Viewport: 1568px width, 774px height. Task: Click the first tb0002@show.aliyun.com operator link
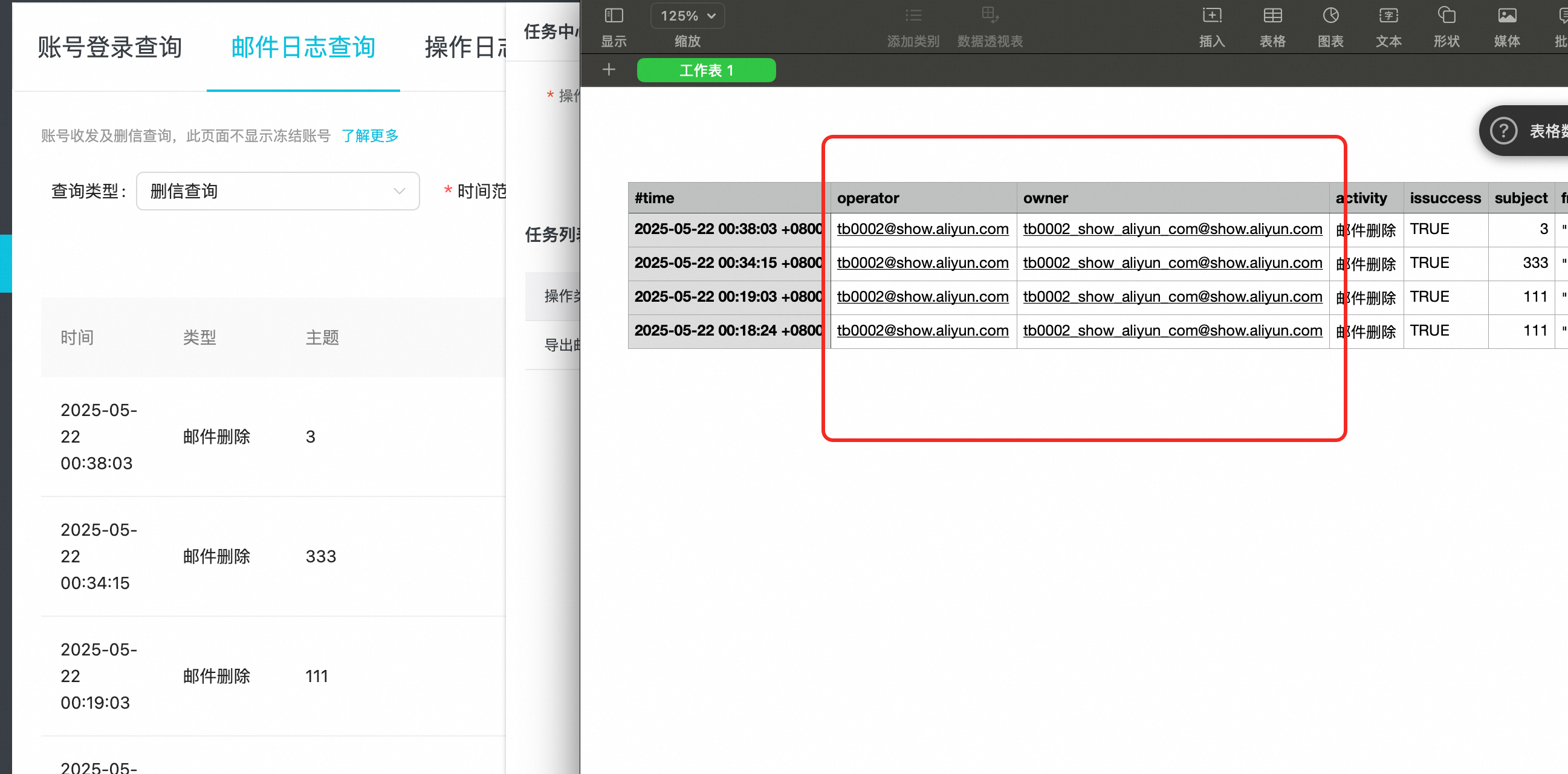922,230
